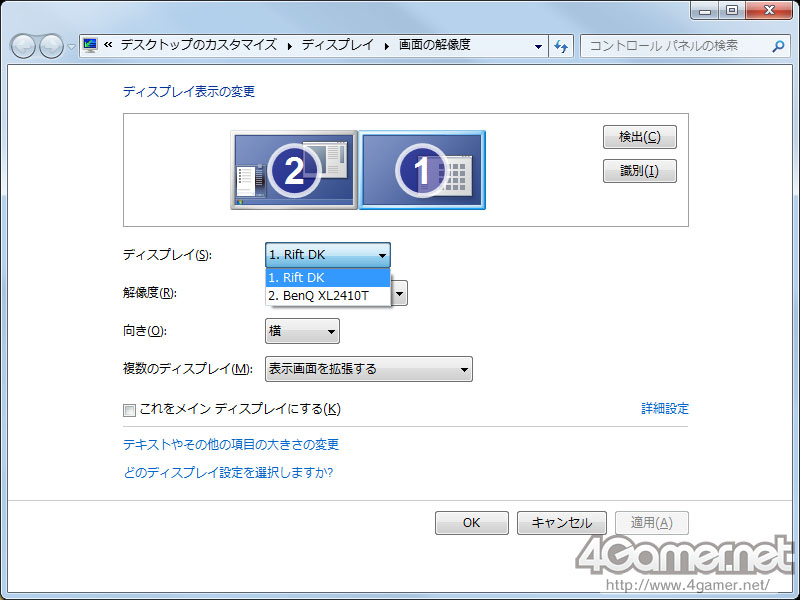Select the monitor 1 display thumbnail
Image resolution: width=800 pixels, height=600 pixels.
click(422, 170)
